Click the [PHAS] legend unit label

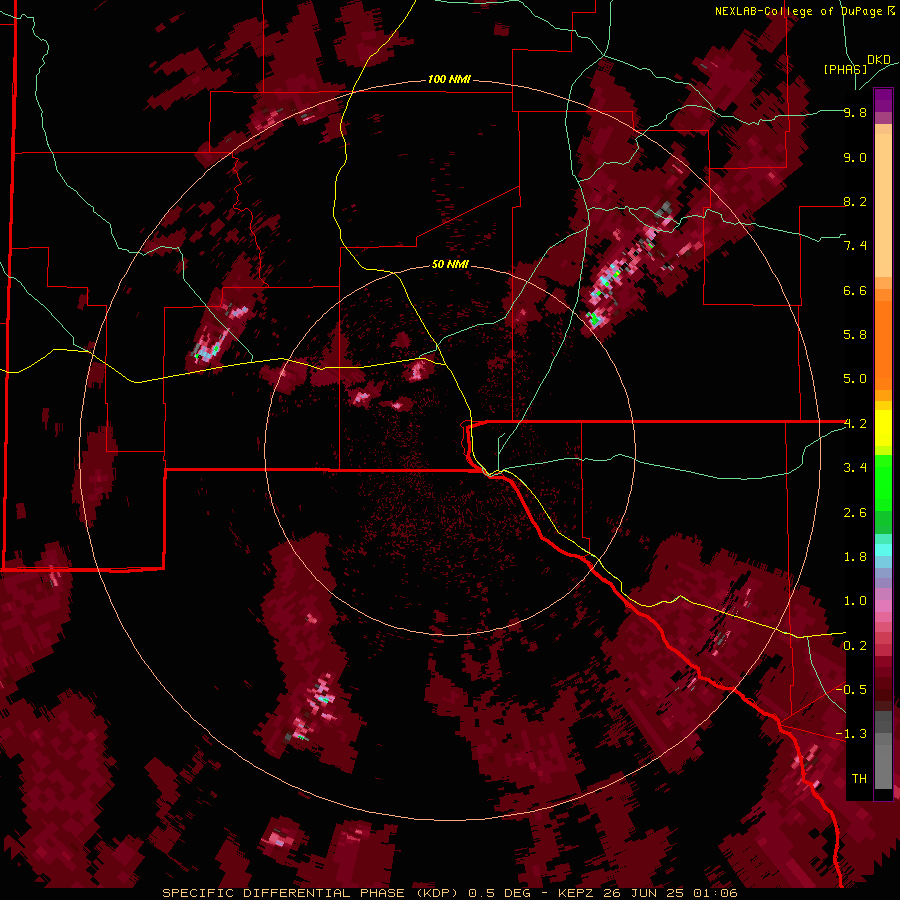tap(845, 69)
